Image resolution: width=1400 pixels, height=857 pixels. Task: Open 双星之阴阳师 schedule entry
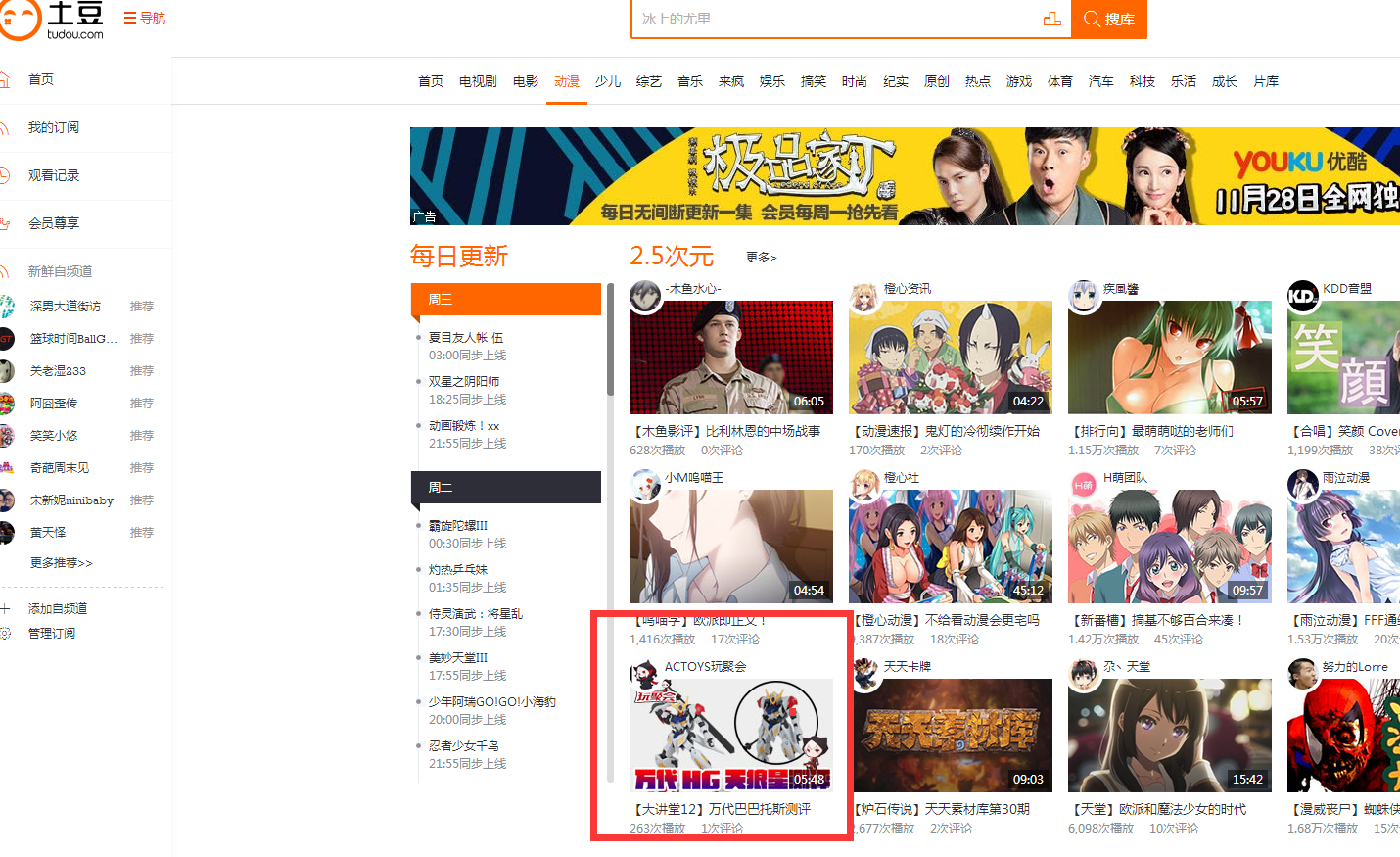pos(464,381)
